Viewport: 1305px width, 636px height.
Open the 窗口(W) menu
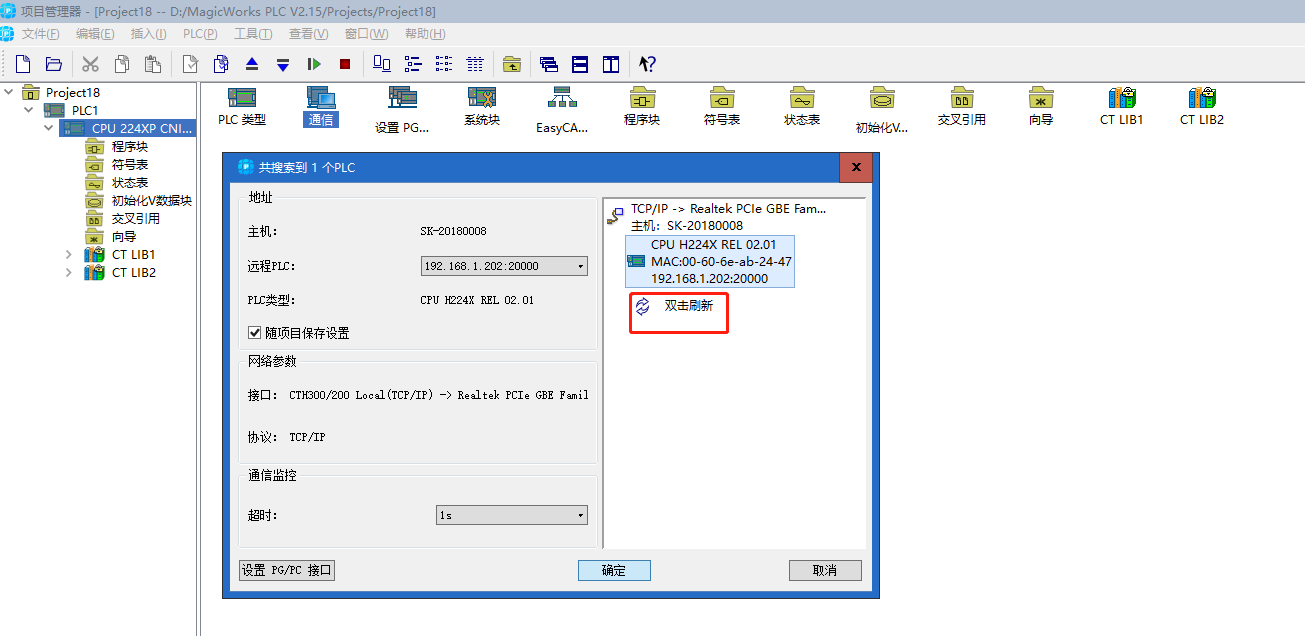coord(366,34)
